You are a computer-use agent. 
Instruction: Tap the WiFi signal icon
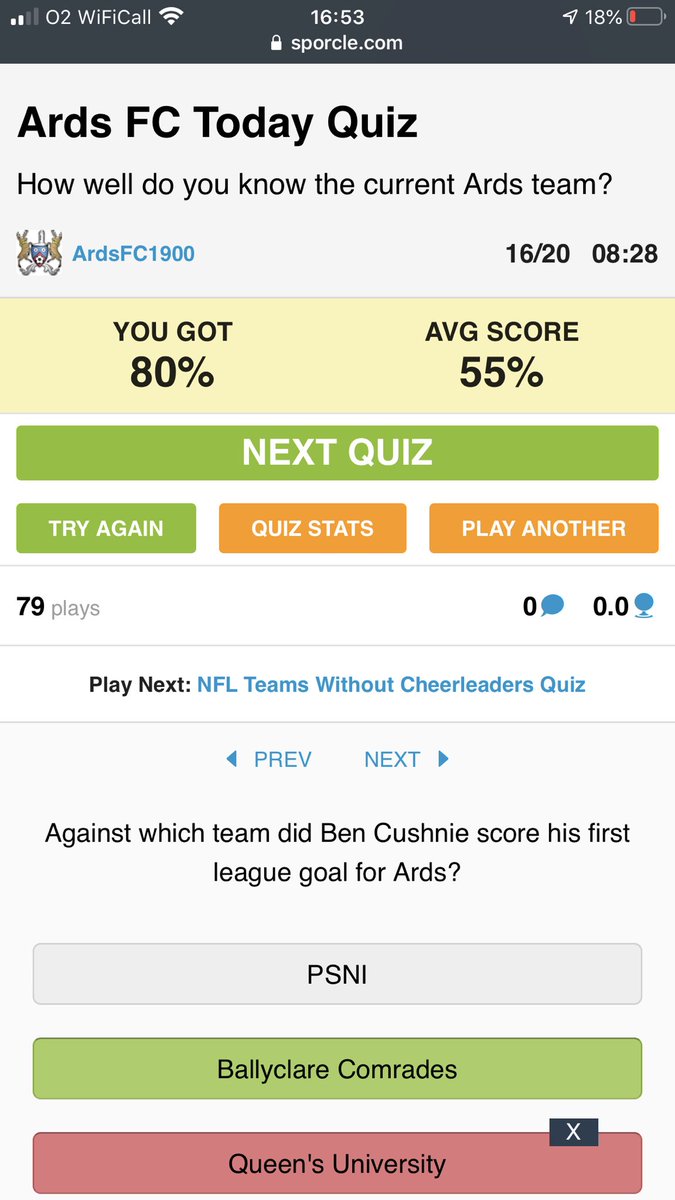click(172, 17)
